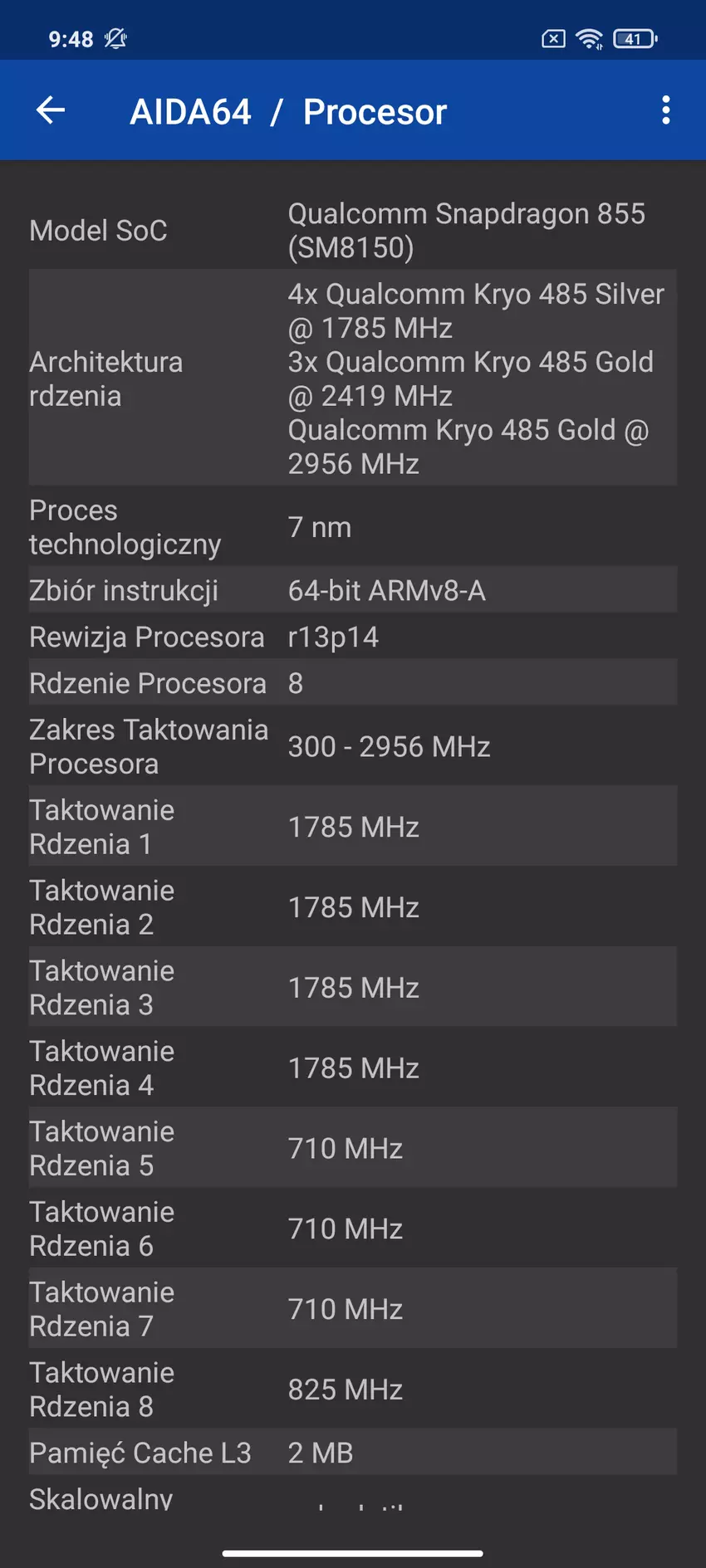This screenshot has width=706, height=1568.
Task: Open the three-dot overflow menu
Action: (x=665, y=110)
